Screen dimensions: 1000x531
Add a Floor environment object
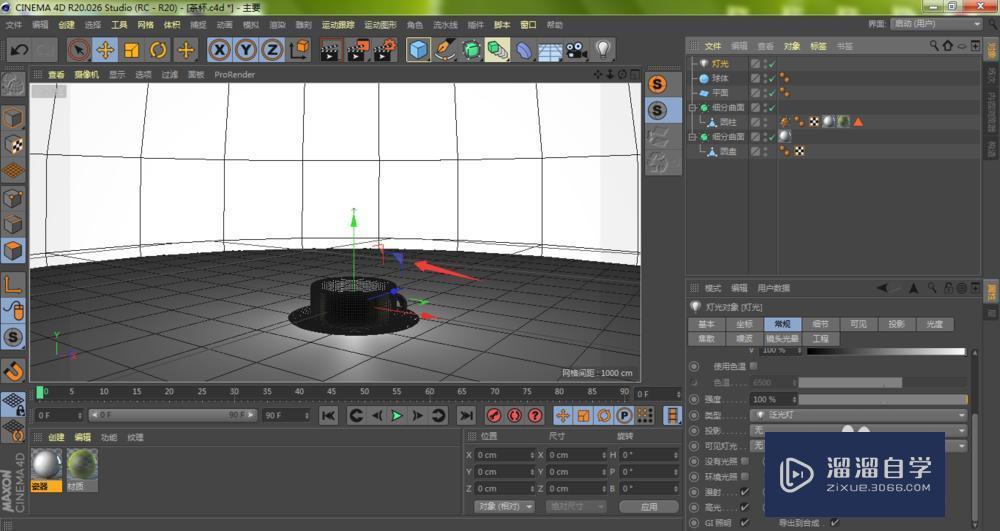550,50
